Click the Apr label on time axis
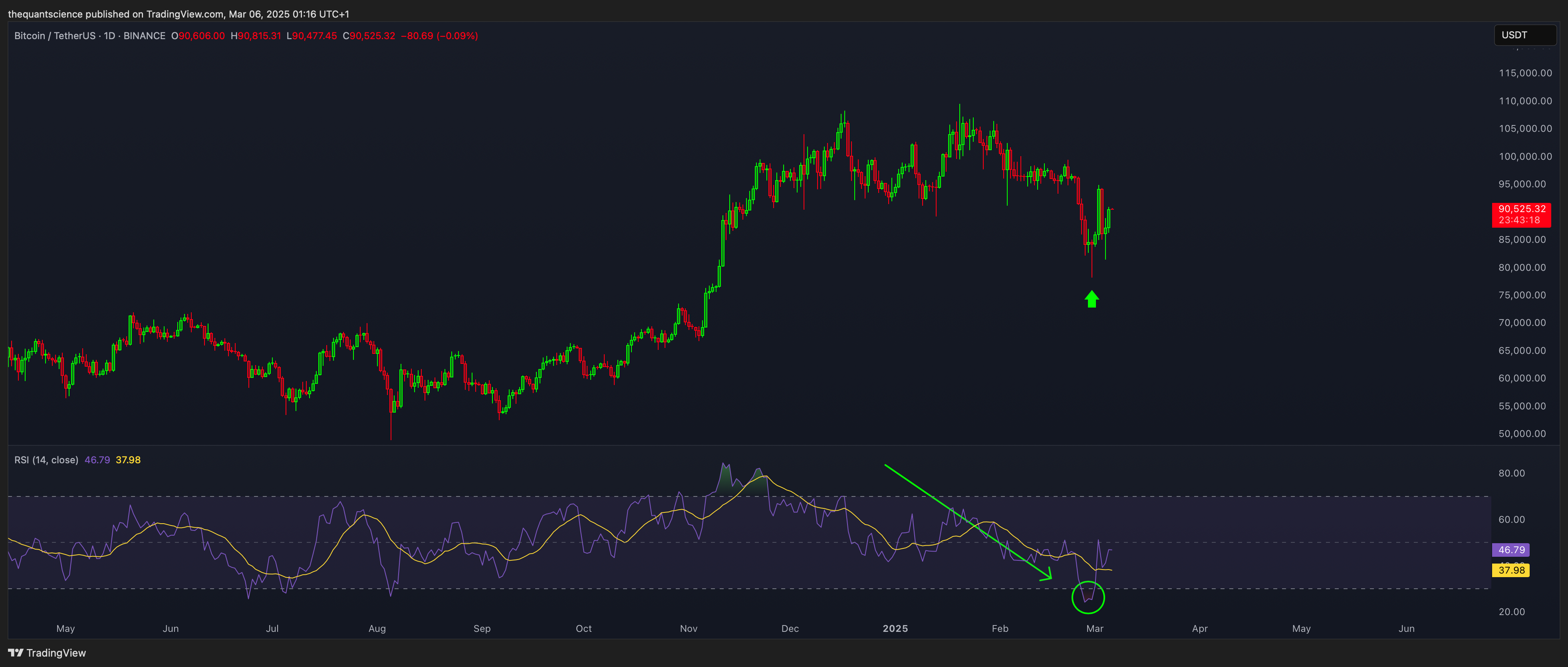The width and height of the screenshot is (1568, 667). tap(1200, 629)
